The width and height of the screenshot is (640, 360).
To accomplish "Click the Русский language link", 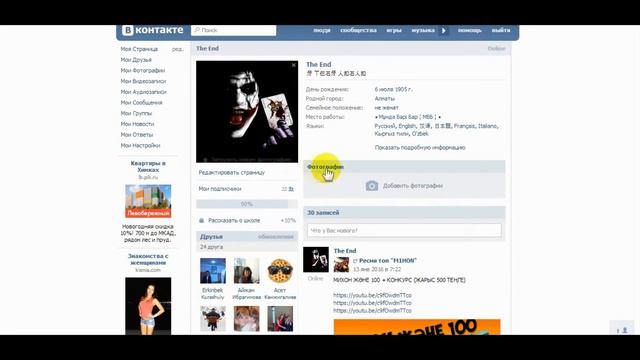I will pos(384,126).
